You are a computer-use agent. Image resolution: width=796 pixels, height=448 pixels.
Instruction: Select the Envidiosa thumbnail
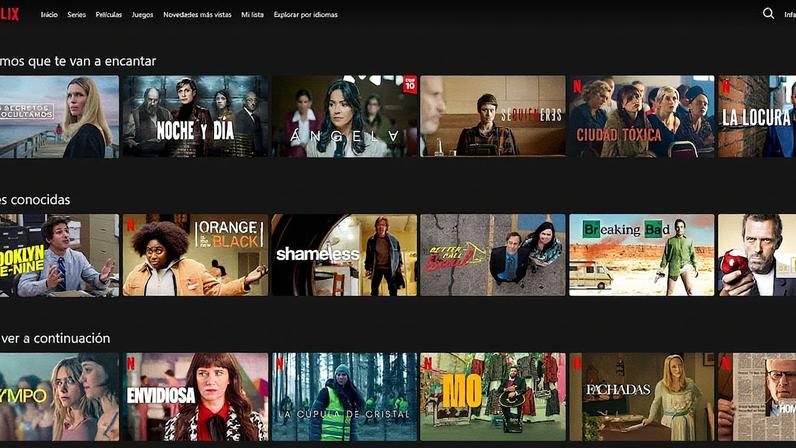(x=195, y=397)
